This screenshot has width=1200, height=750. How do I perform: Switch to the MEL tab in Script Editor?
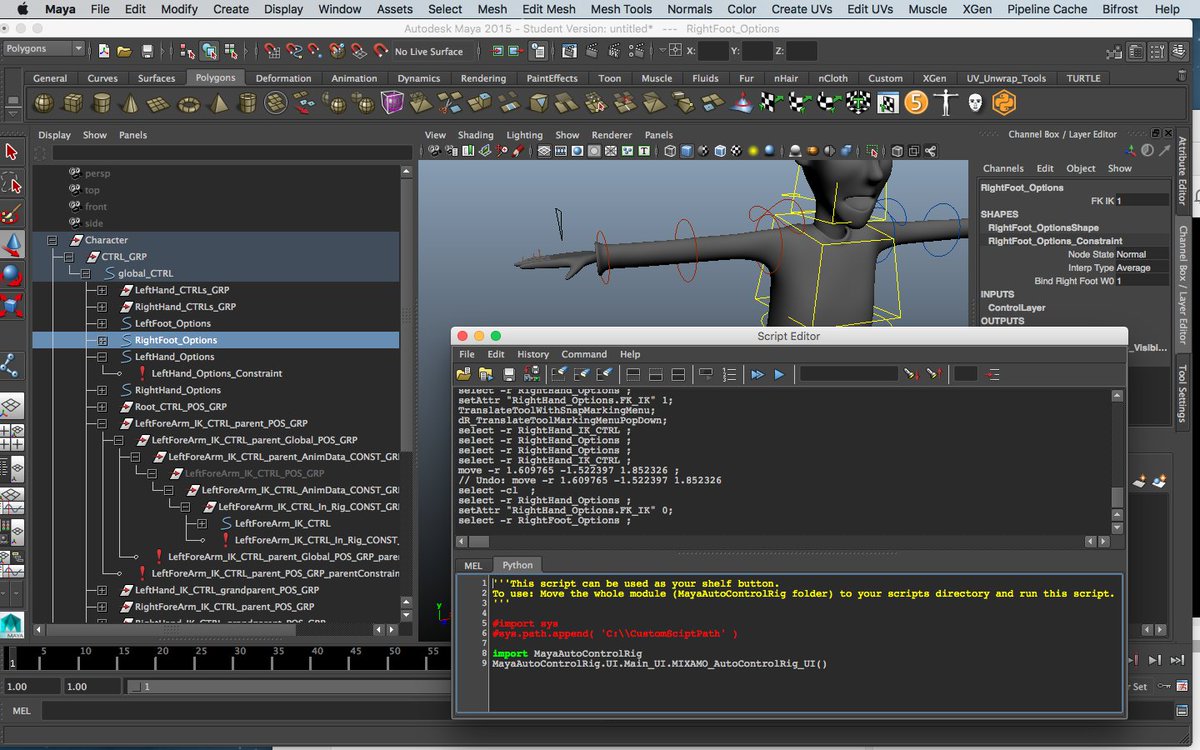473,565
